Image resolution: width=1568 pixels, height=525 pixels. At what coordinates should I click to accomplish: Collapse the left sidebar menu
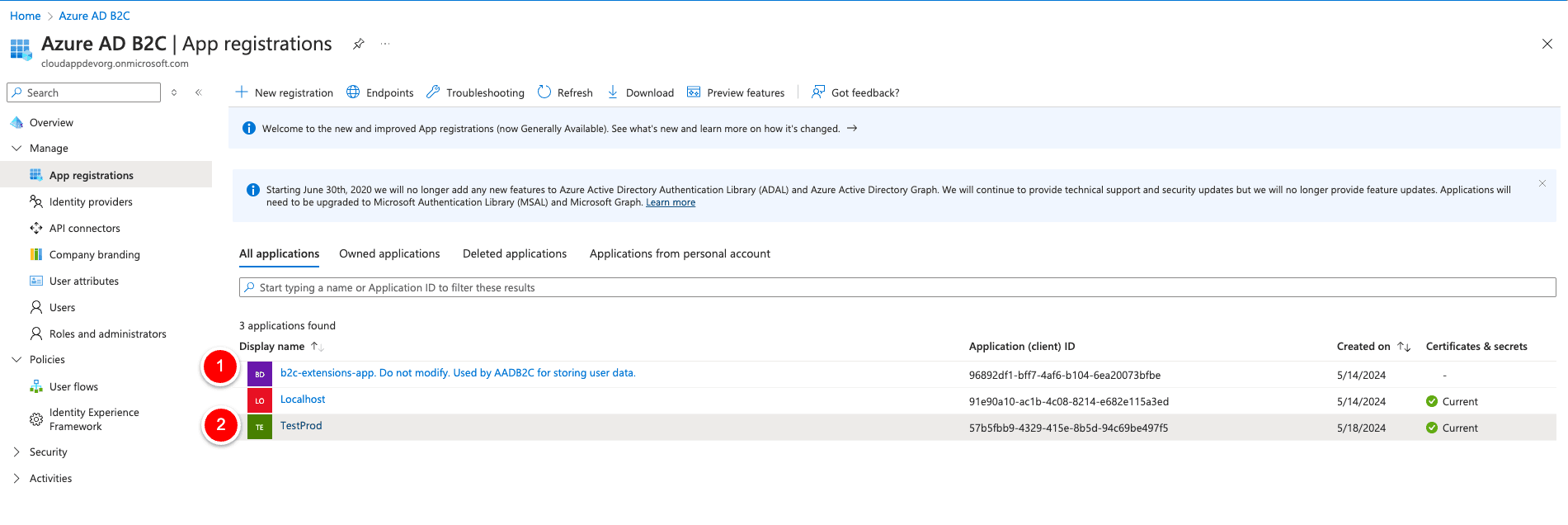click(199, 92)
